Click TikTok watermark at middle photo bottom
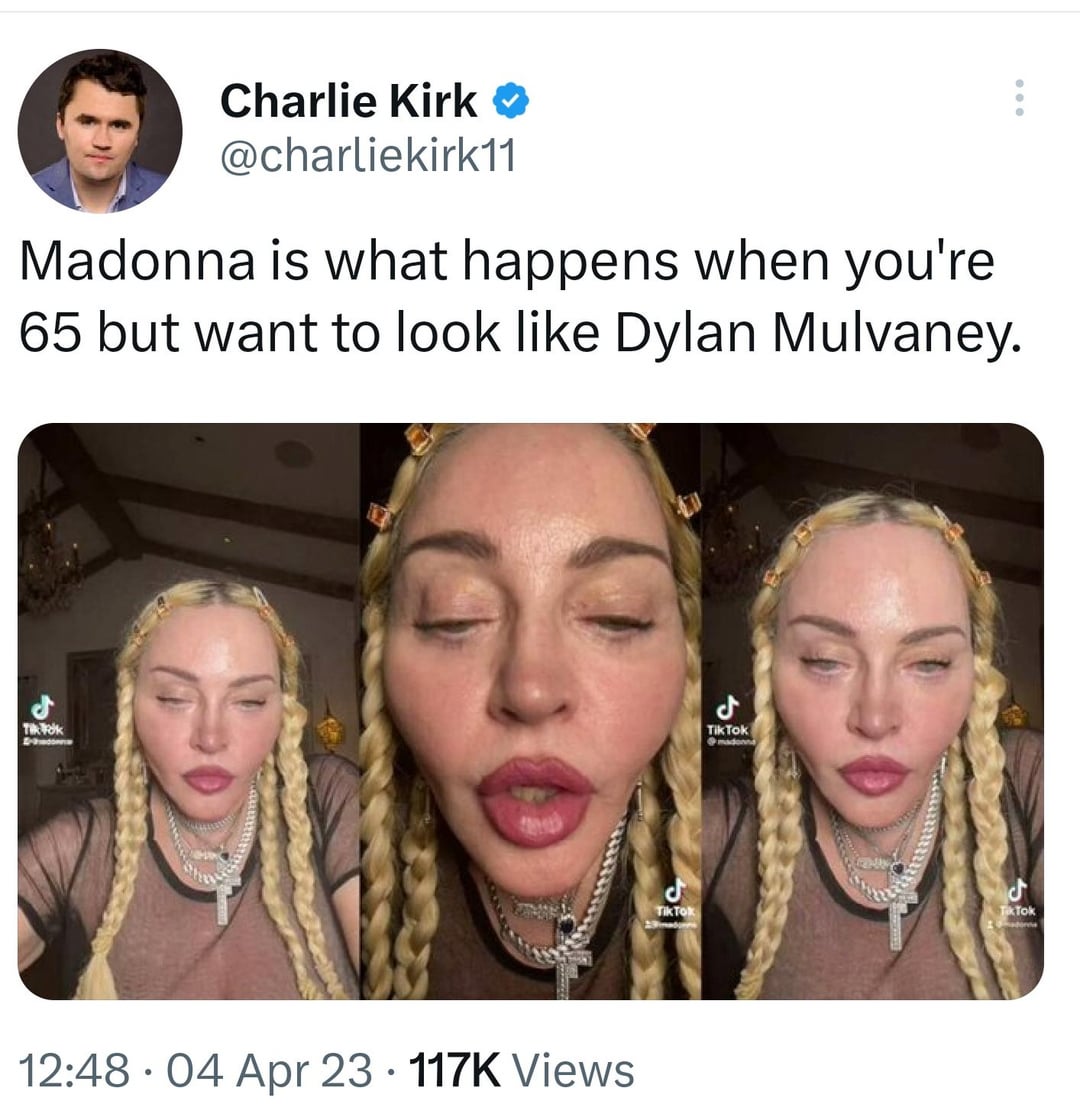This screenshot has width=1080, height=1117. pyautogui.click(x=676, y=903)
